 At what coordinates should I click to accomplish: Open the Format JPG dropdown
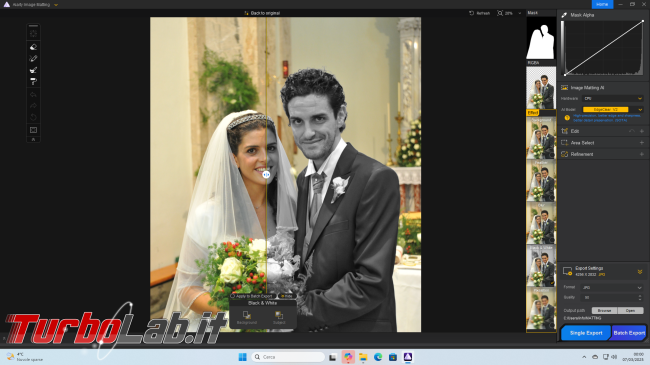[x=612, y=287]
